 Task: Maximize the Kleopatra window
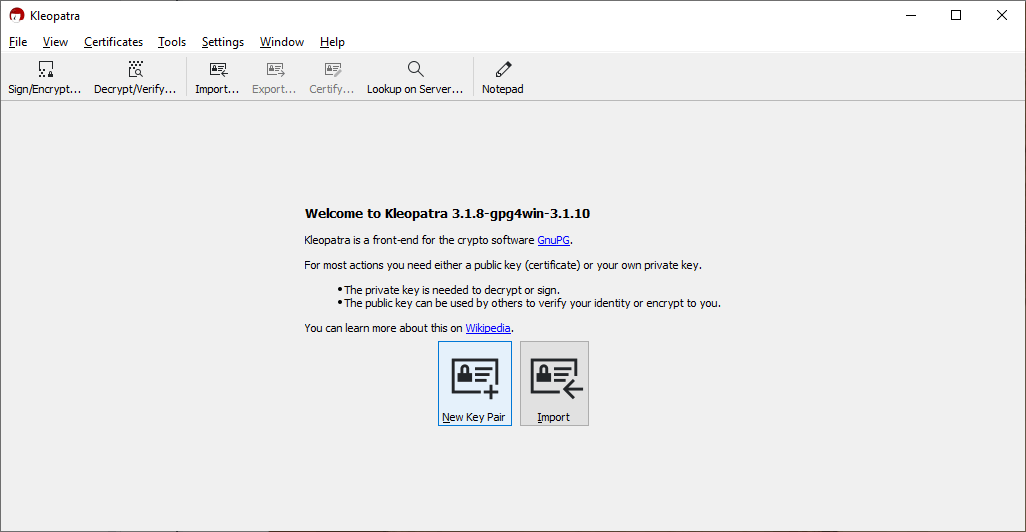coord(956,15)
